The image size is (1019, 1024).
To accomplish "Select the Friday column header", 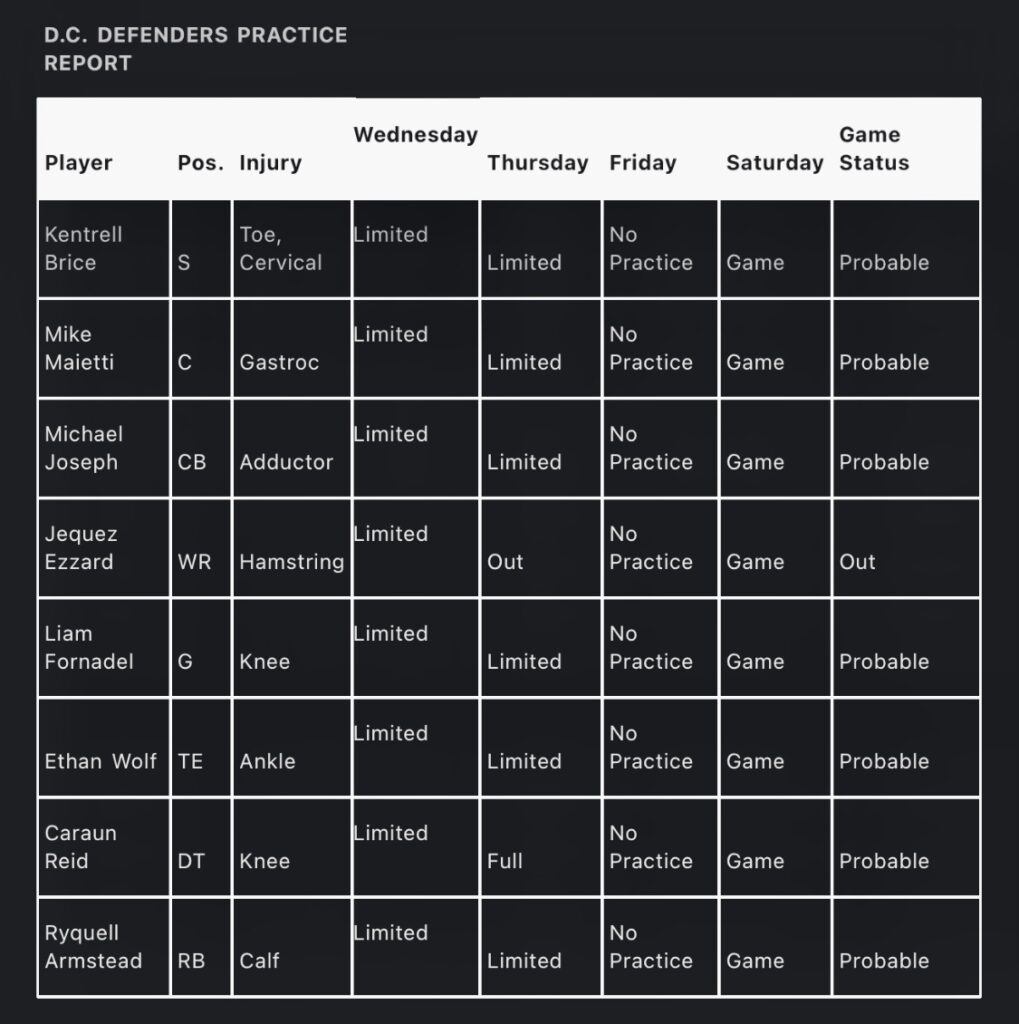I will pyautogui.click(x=642, y=163).
